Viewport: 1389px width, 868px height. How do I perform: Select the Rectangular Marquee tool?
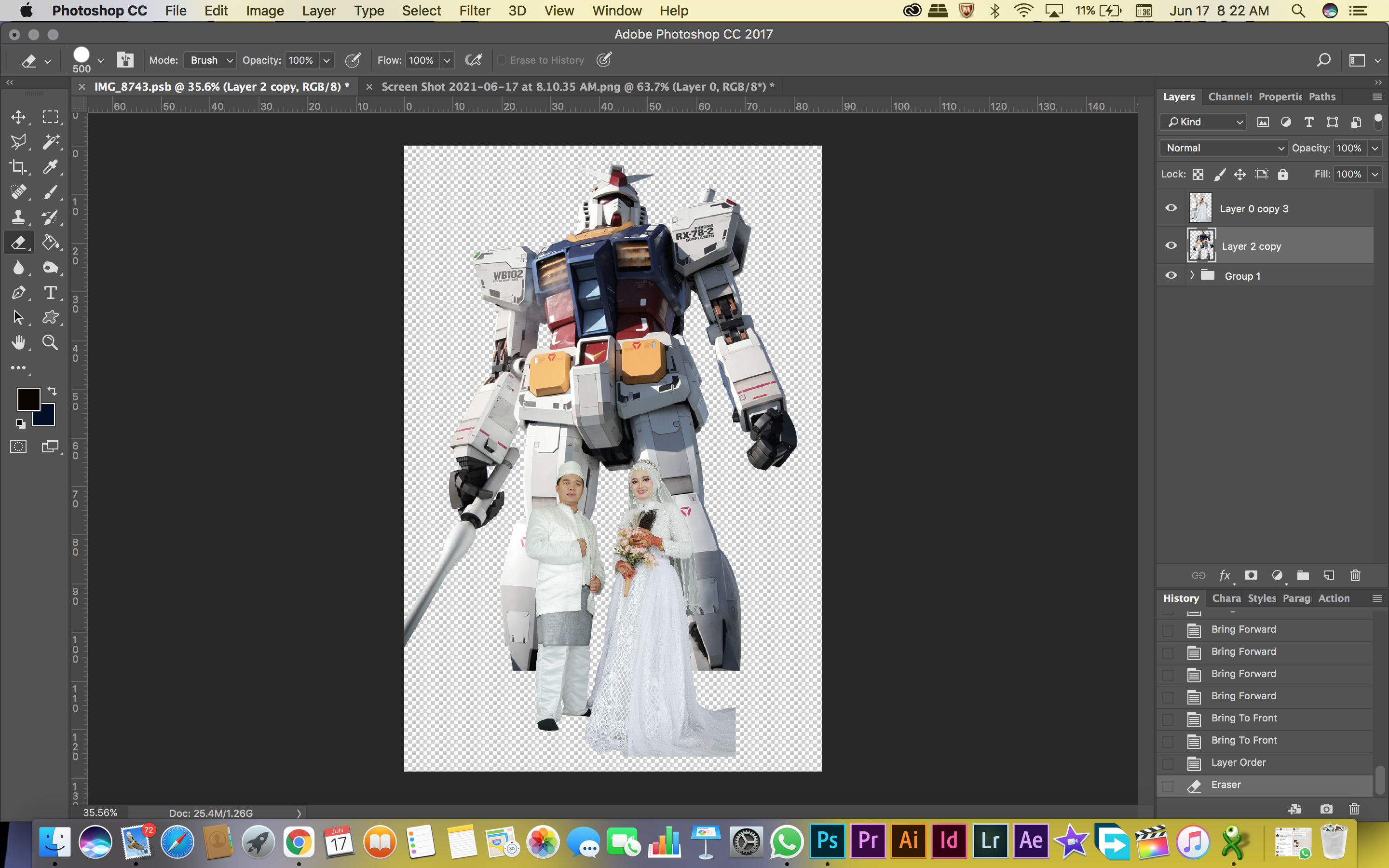[51, 117]
